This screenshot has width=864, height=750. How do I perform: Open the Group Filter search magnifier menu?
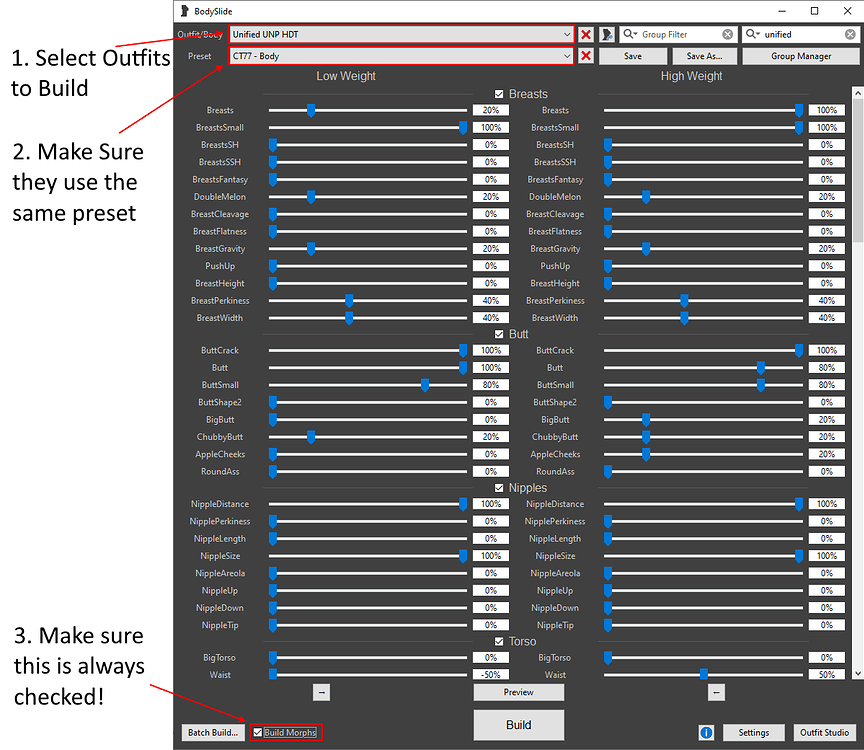pyautogui.click(x=629, y=34)
